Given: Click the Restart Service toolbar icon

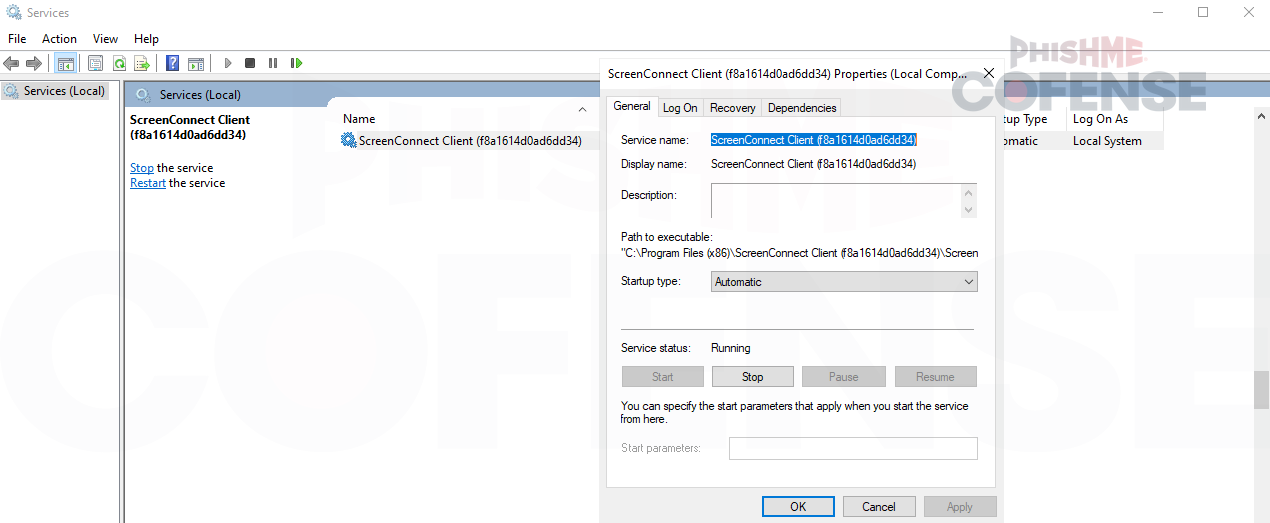Looking at the screenshot, I should pos(296,63).
